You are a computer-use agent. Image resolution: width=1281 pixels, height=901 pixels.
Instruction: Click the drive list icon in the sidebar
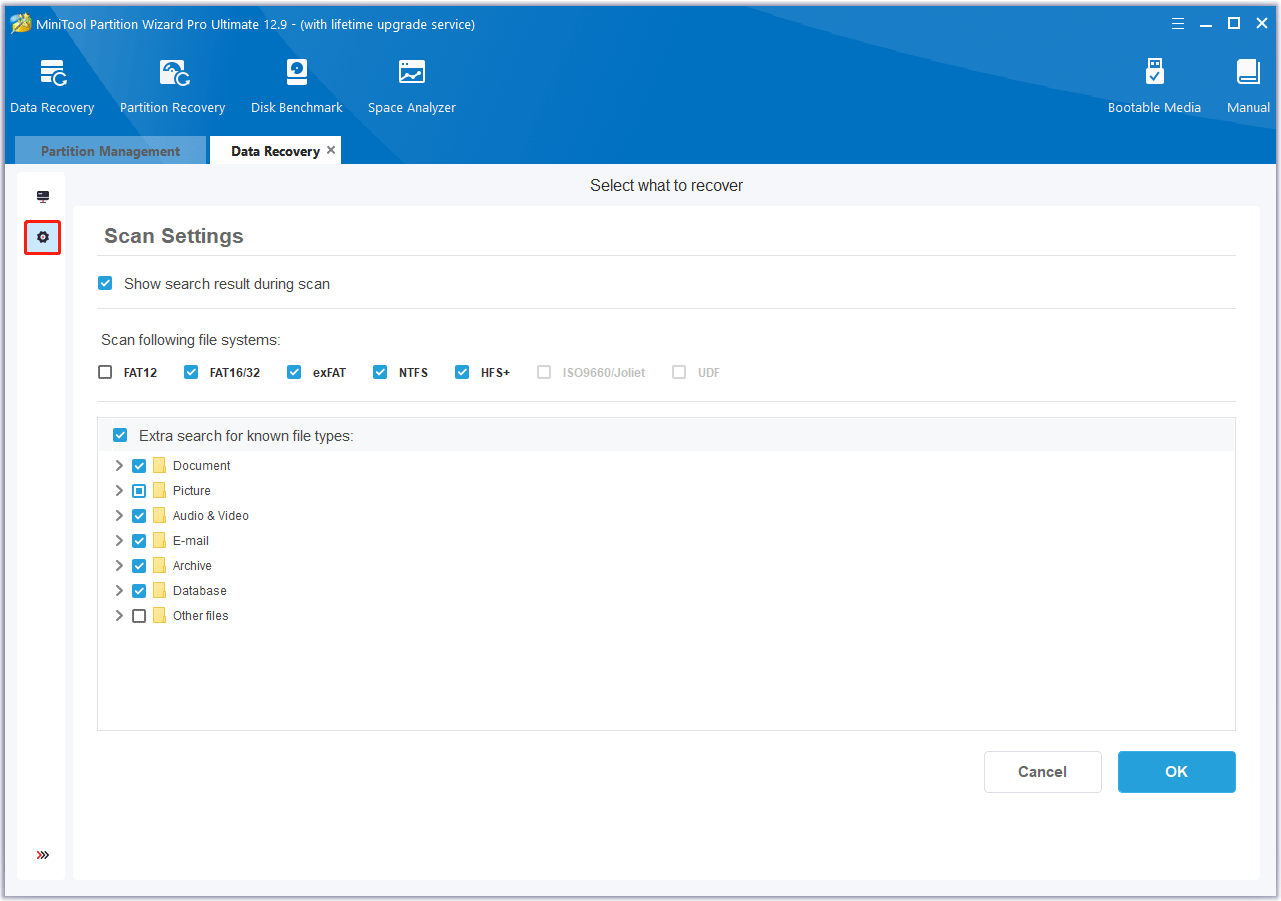click(x=43, y=197)
